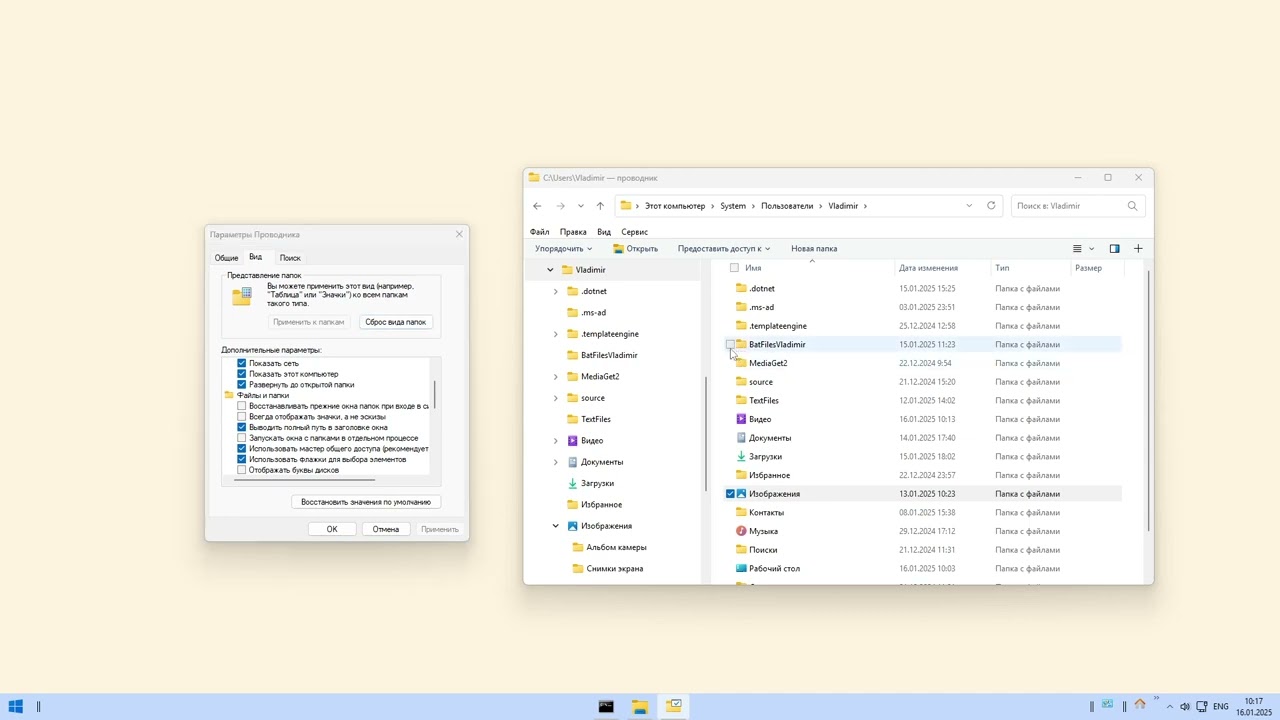Uncheck the Изображения row checkbox in file list

[x=730, y=494]
